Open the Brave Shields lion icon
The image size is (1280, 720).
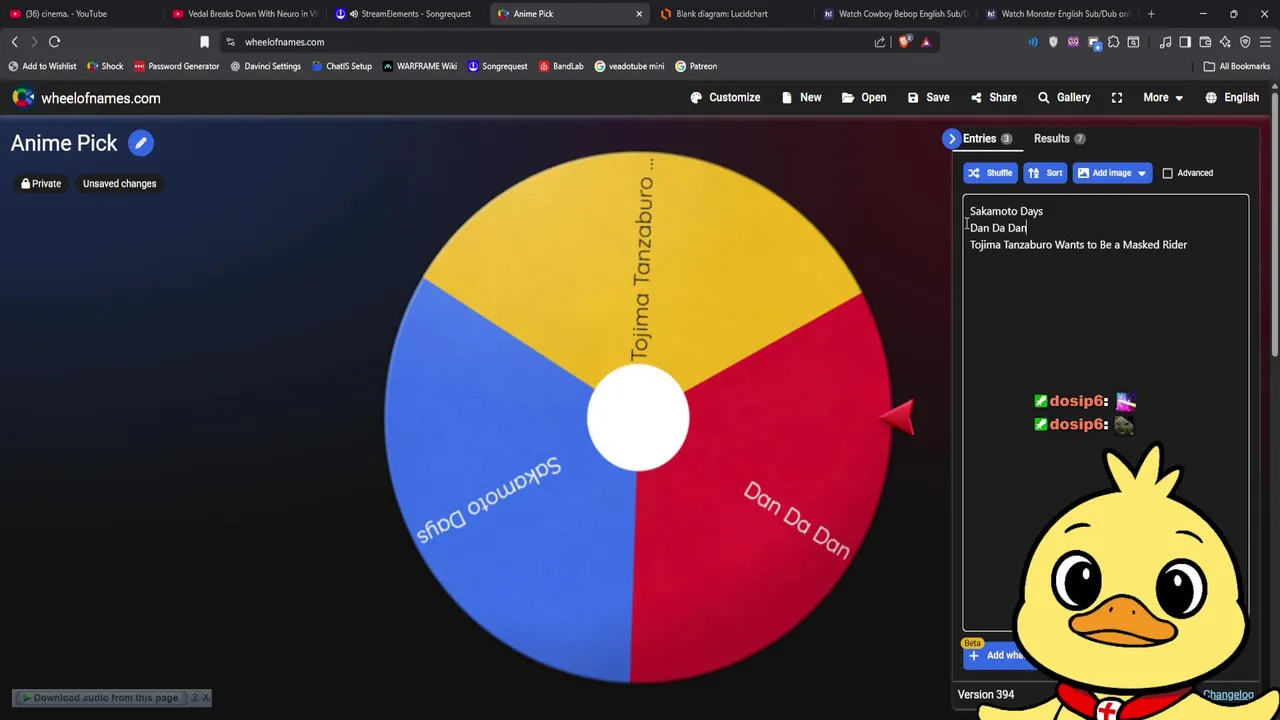point(905,42)
